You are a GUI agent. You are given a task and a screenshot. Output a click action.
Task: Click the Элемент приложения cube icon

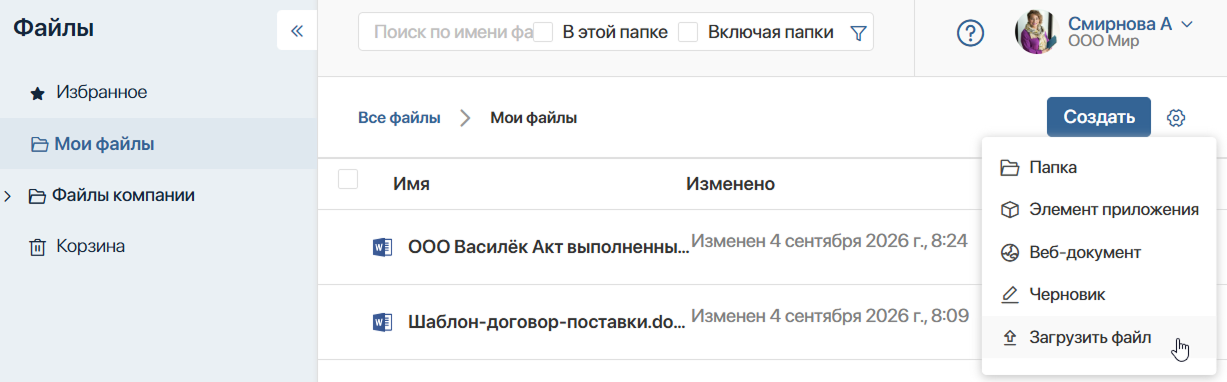click(x=1009, y=210)
